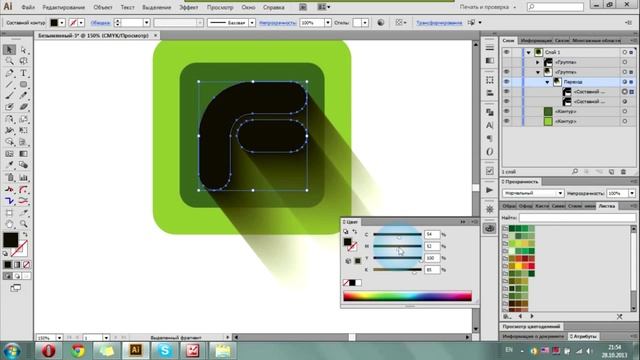Viewport: 640px width, 360px height.
Task: Open Actions panel play icon in dock
Action: pyautogui.click(x=489, y=190)
